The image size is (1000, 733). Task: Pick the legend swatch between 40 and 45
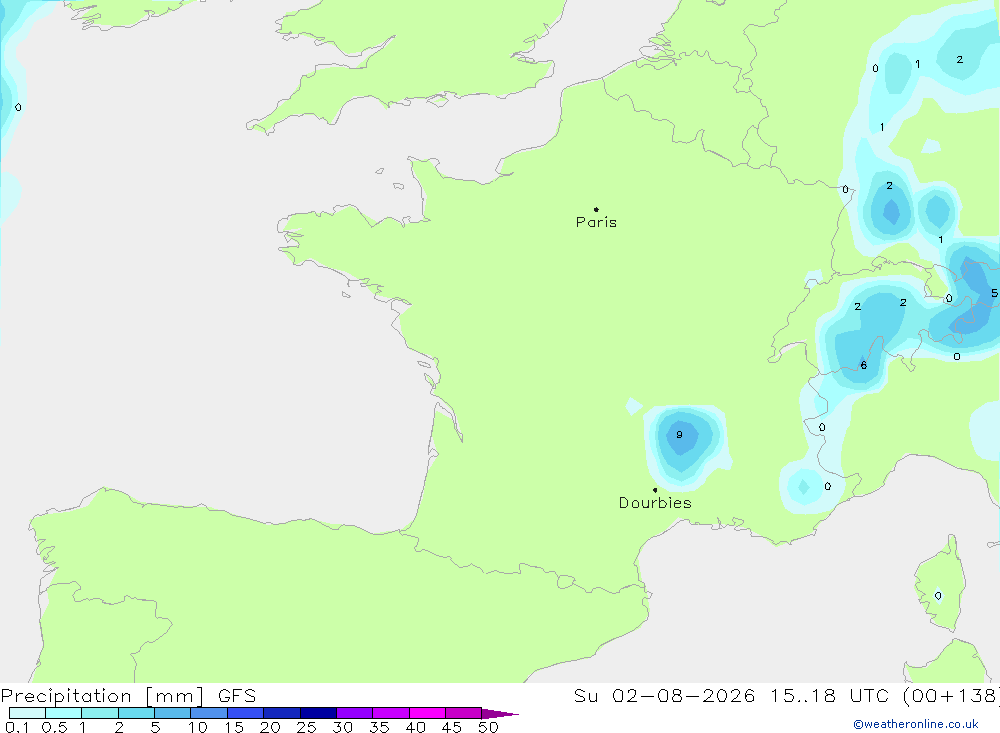[x=427, y=713]
